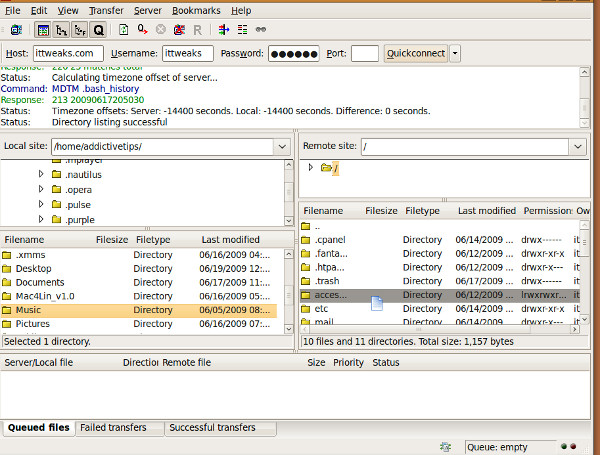Refresh the file and folder lists

pyautogui.click(x=123, y=29)
